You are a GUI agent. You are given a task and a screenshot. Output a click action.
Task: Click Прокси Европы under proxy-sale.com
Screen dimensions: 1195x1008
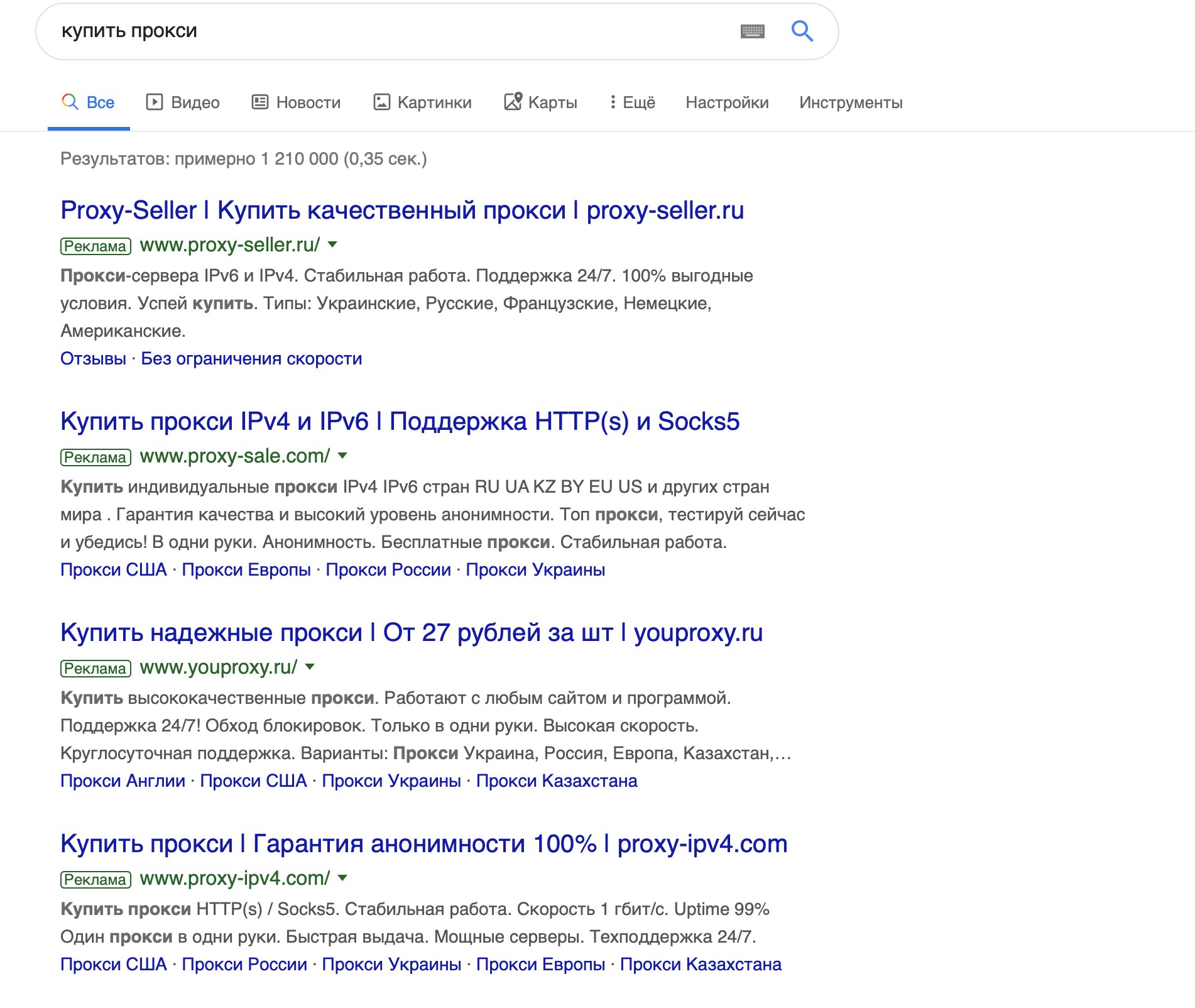(x=246, y=570)
